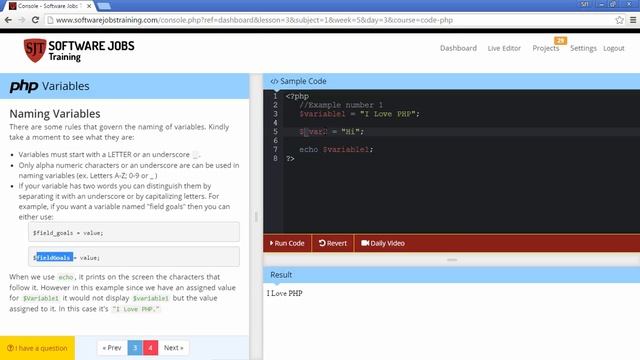Image resolution: width=640 pixels, height=360 pixels.
Task: Click the browser back arrow
Action: pyautogui.click(x=8, y=20)
